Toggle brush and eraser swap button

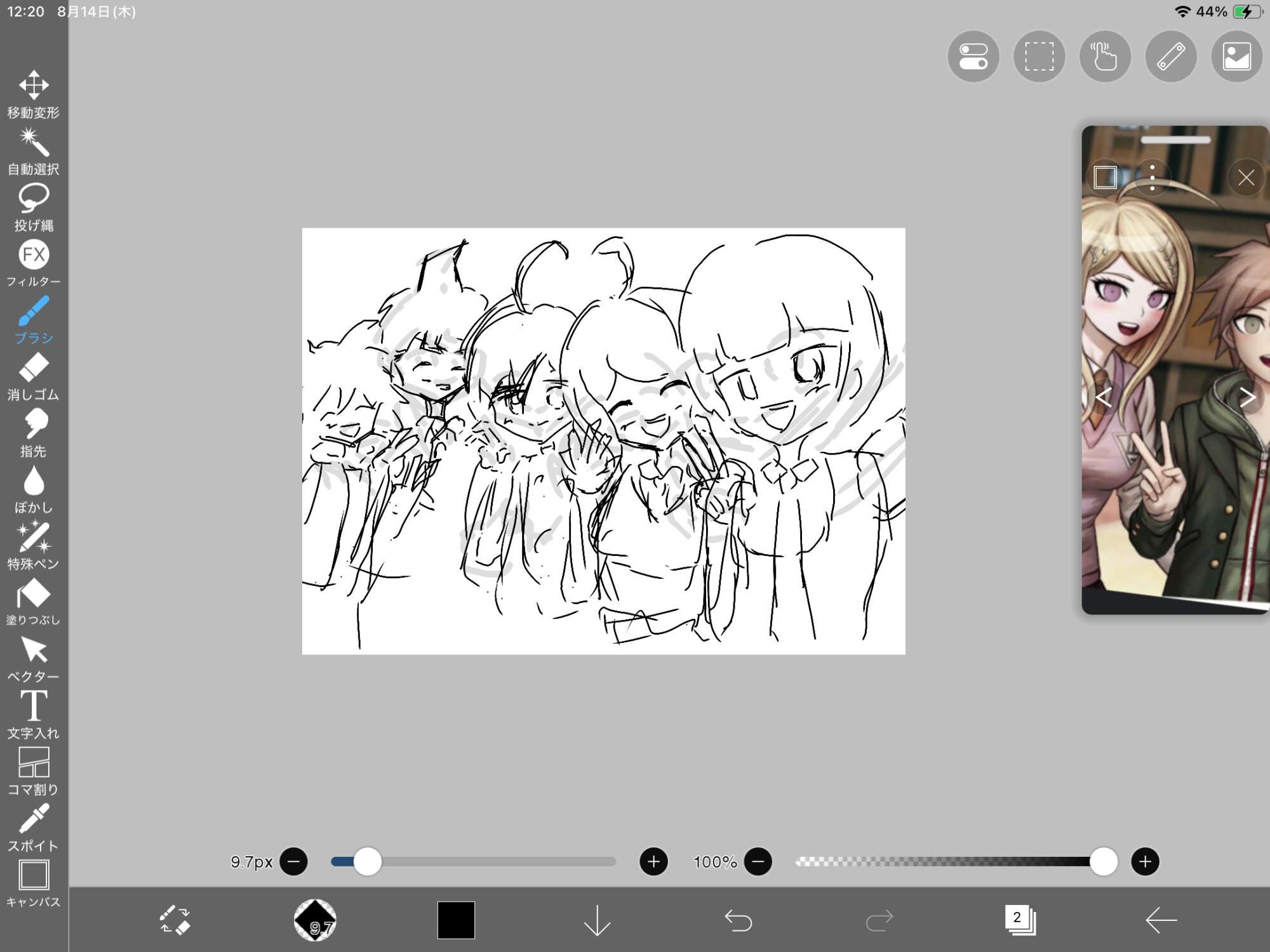174,920
